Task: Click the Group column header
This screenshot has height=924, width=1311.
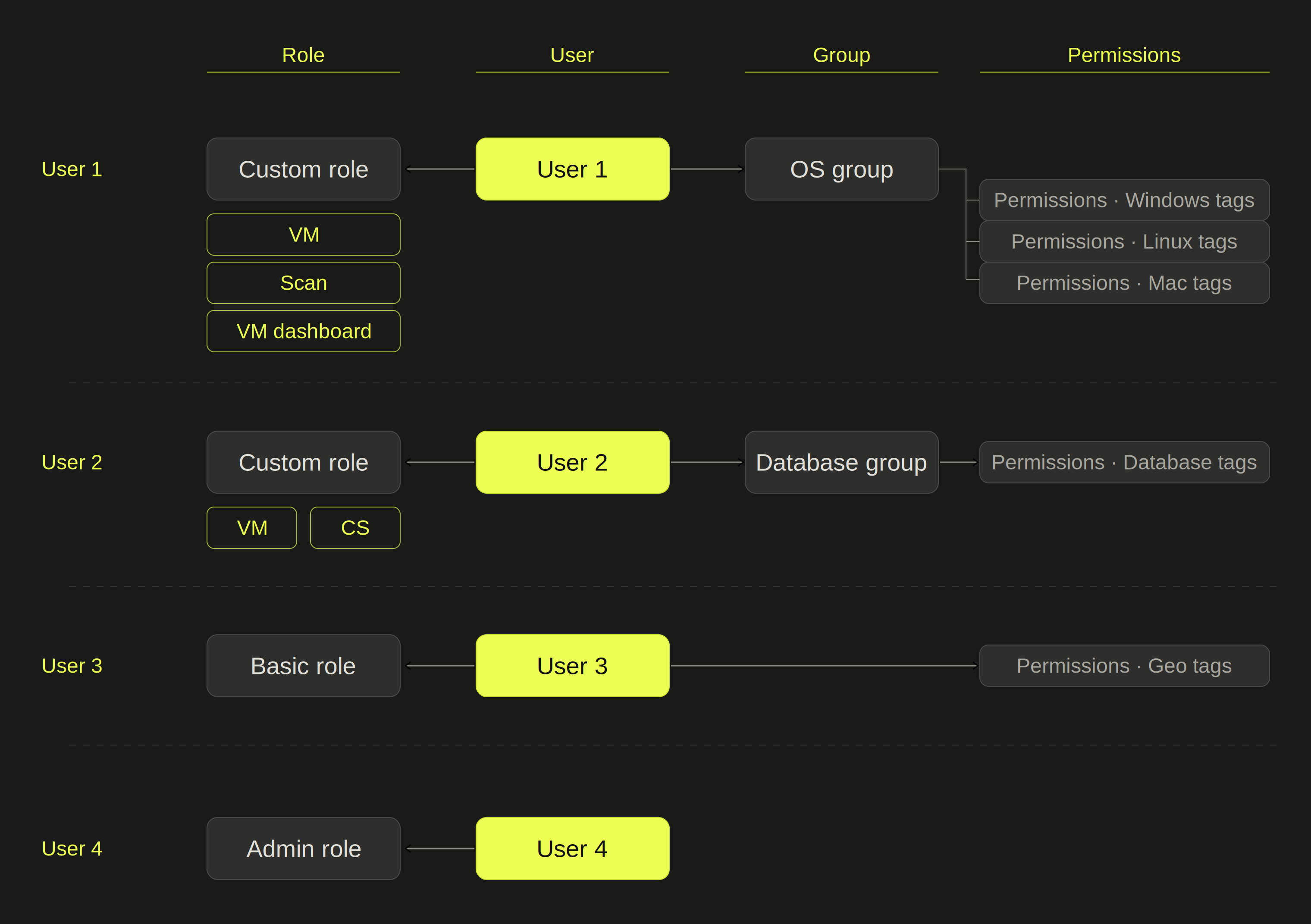Action: coord(842,55)
